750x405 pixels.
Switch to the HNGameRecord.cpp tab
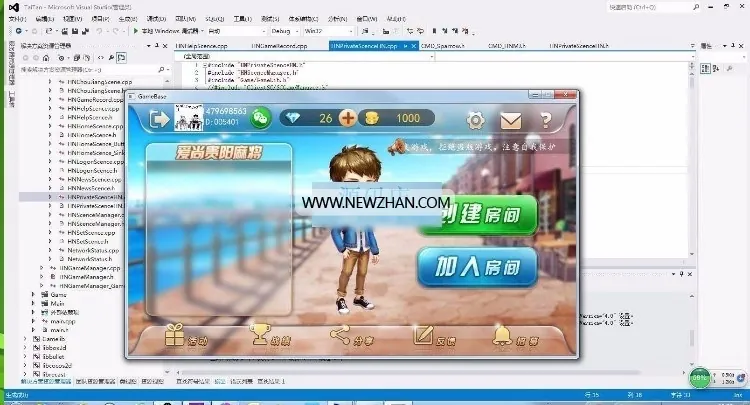click(x=279, y=46)
